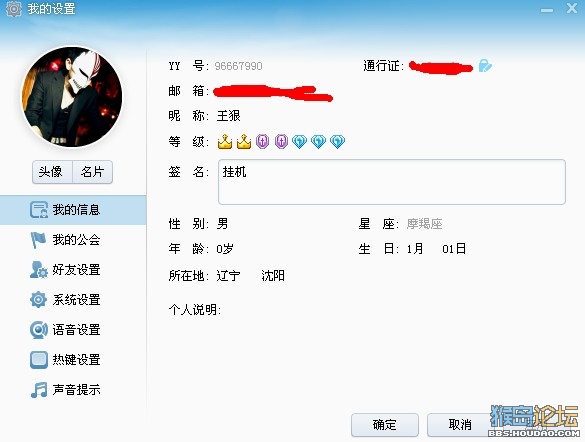Click into the 签名 signature text box
The height and width of the screenshot is (442, 585).
click(392, 182)
